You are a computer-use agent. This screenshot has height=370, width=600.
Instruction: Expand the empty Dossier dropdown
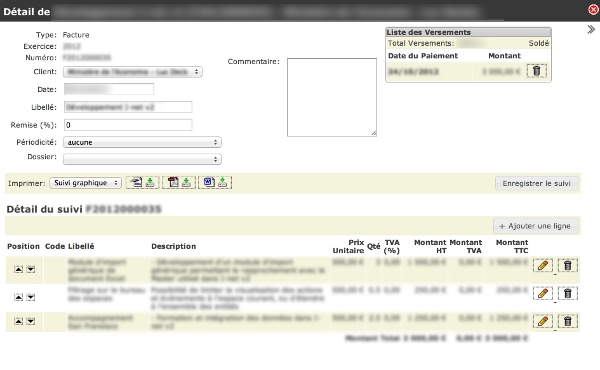(142, 159)
